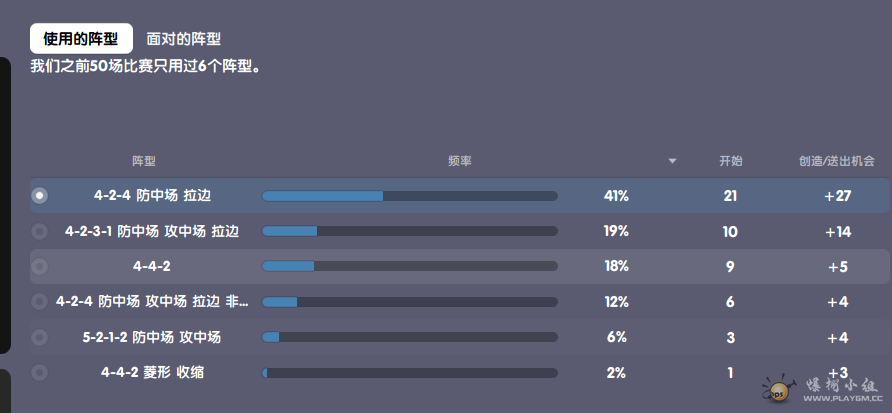Select the 4-2-4 防中场 攻中场 拉边 非… radio button
Image resolution: width=892 pixels, height=413 pixels.
click(40, 301)
